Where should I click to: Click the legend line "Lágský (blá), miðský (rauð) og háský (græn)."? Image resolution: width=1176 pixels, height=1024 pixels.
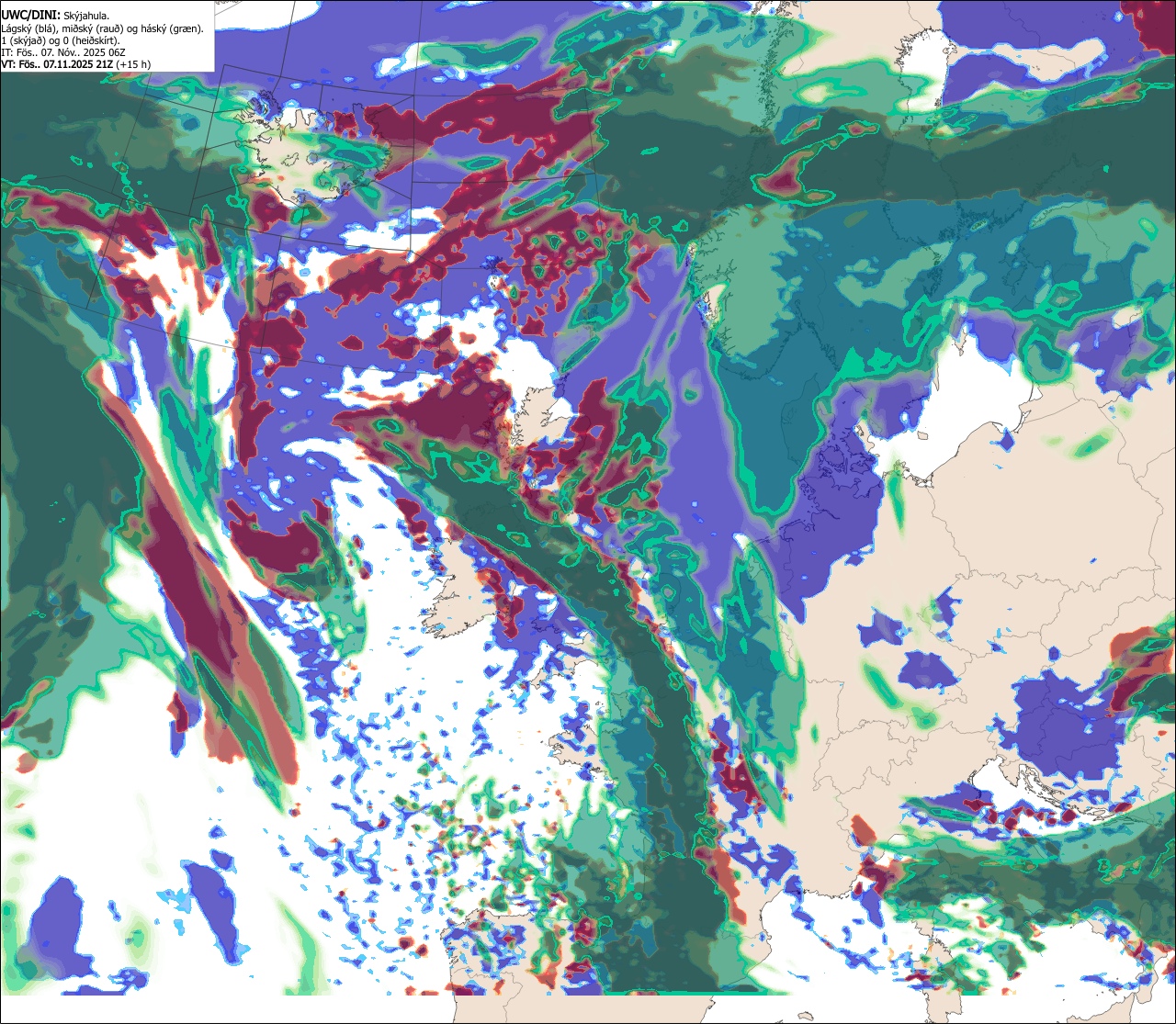click(x=103, y=28)
